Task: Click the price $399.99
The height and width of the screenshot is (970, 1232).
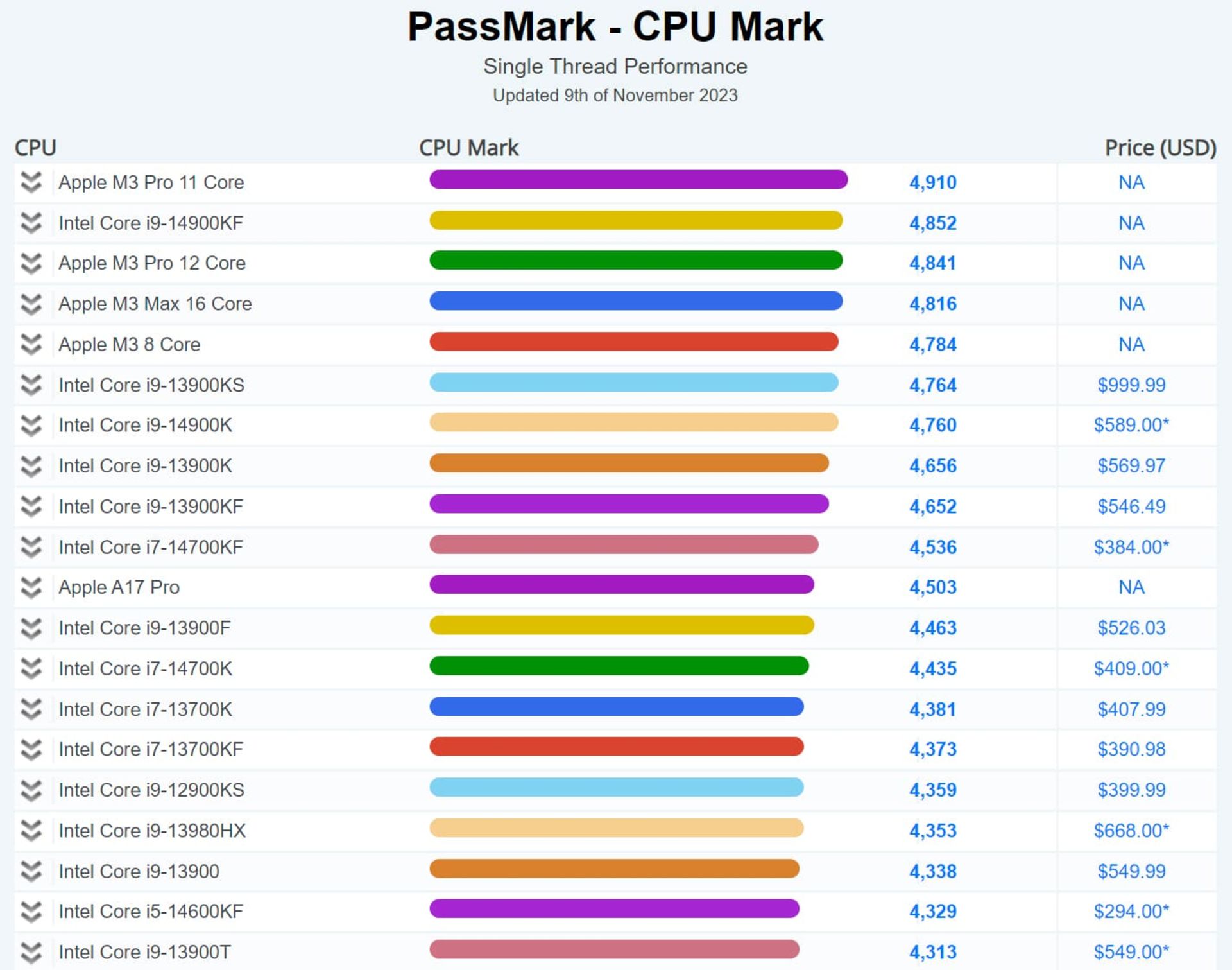Action: click(1131, 790)
